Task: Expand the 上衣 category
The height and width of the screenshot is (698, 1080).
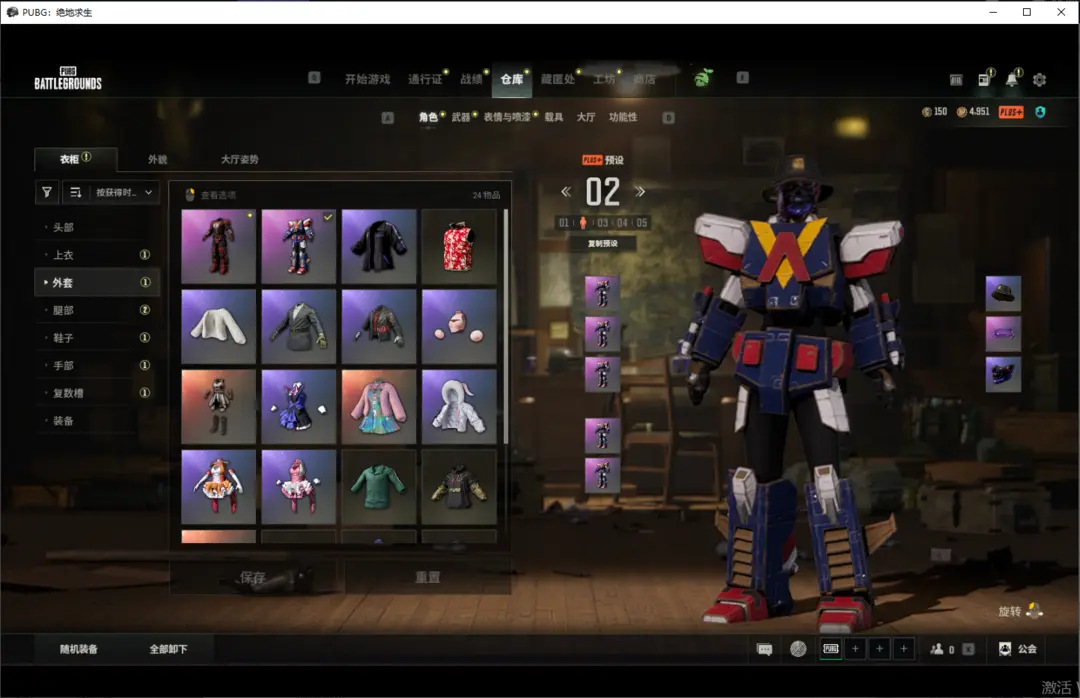Action: 97,254
